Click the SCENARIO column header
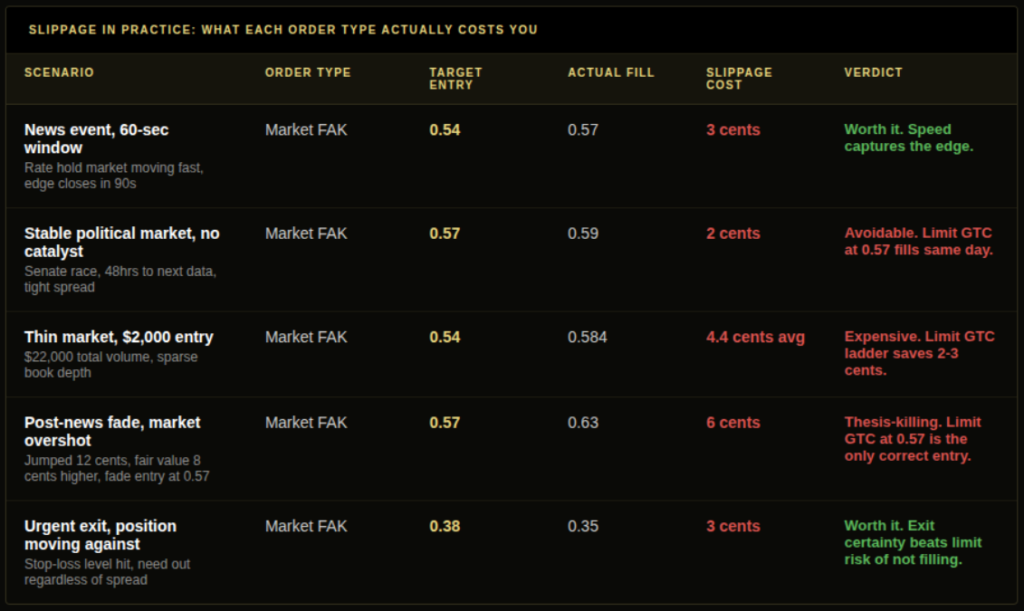Image resolution: width=1024 pixels, height=611 pixels. coord(59,72)
